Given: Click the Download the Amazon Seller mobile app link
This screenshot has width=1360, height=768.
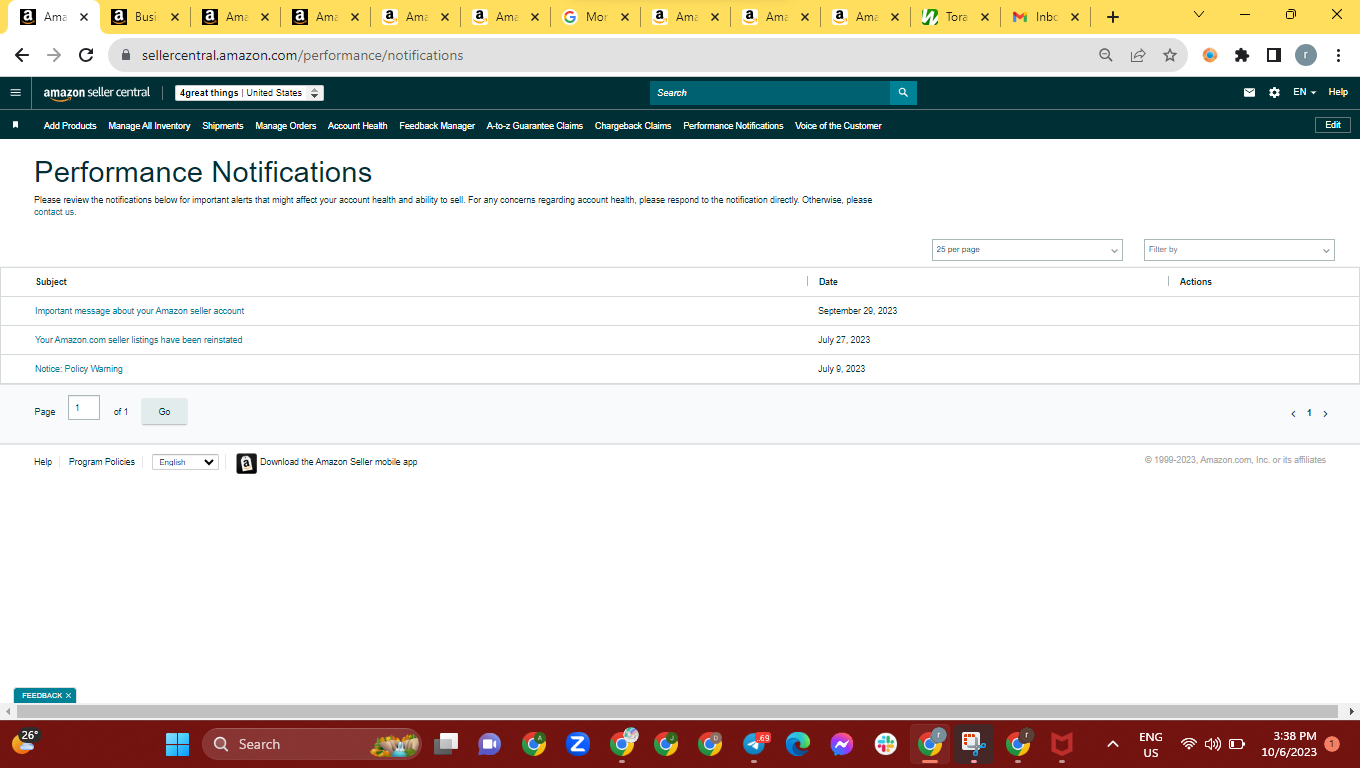Looking at the screenshot, I should point(339,462).
